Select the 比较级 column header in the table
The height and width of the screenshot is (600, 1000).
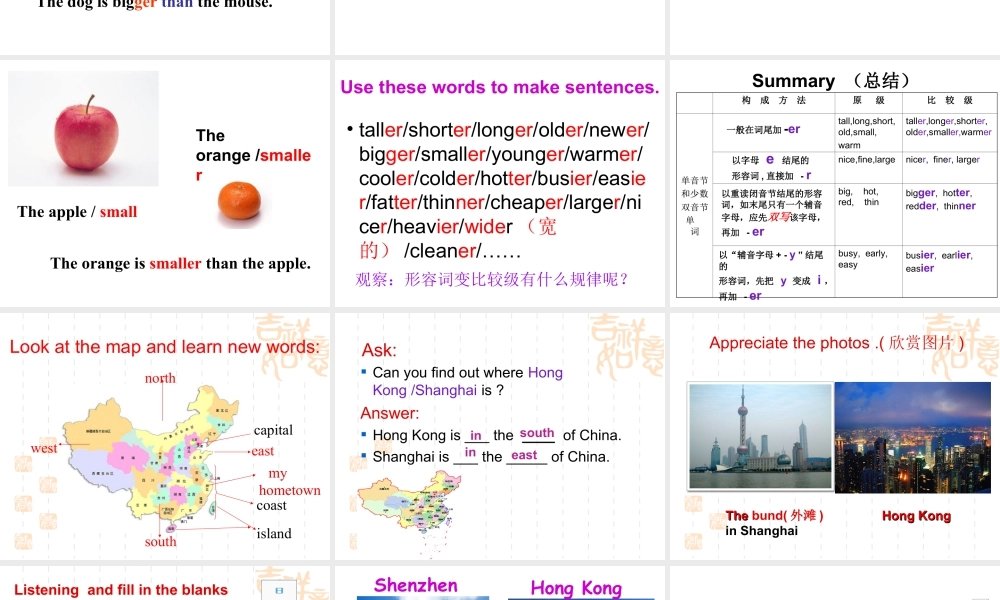[948, 102]
